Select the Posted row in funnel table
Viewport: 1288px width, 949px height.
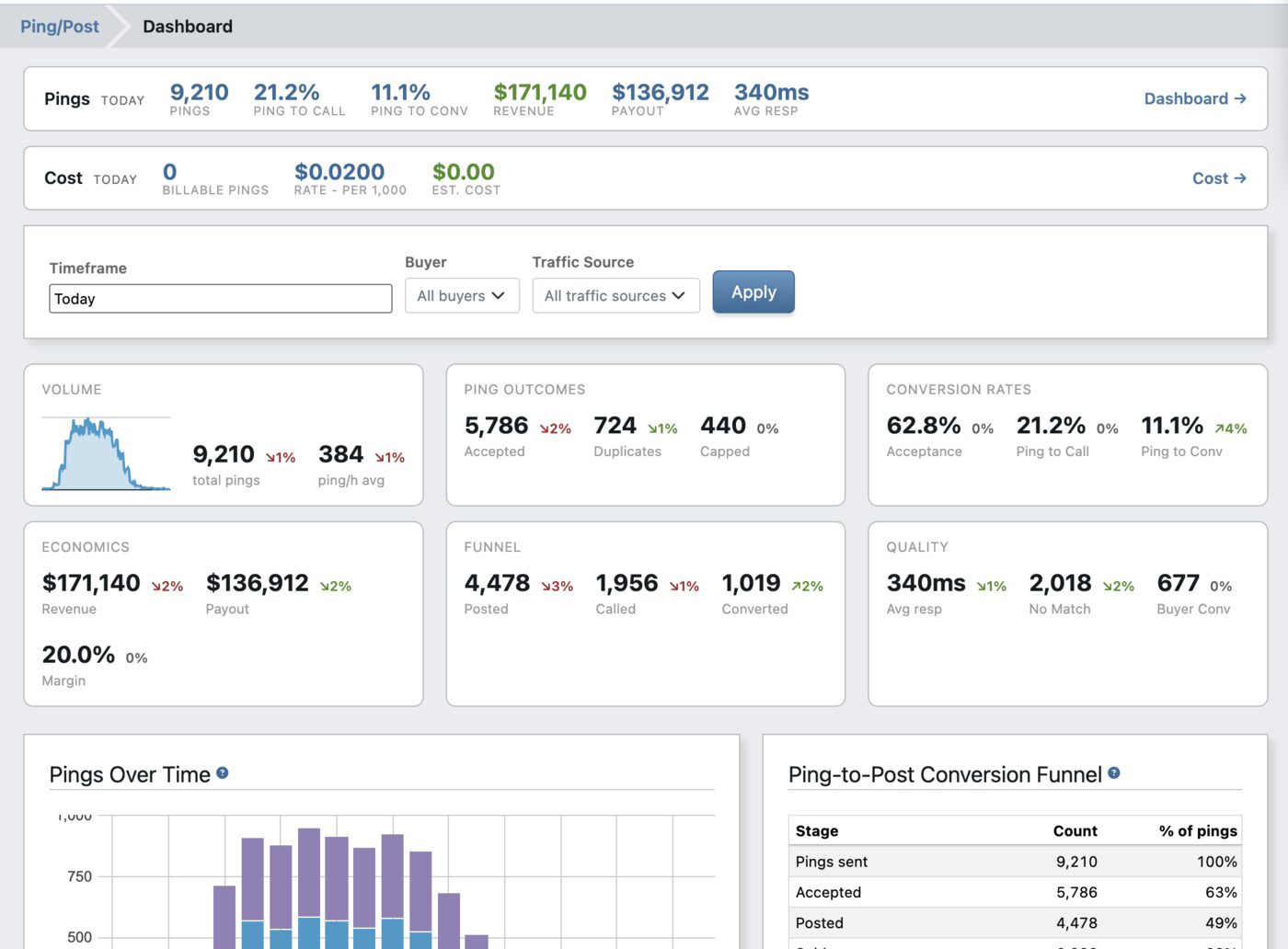click(1016, 922)
